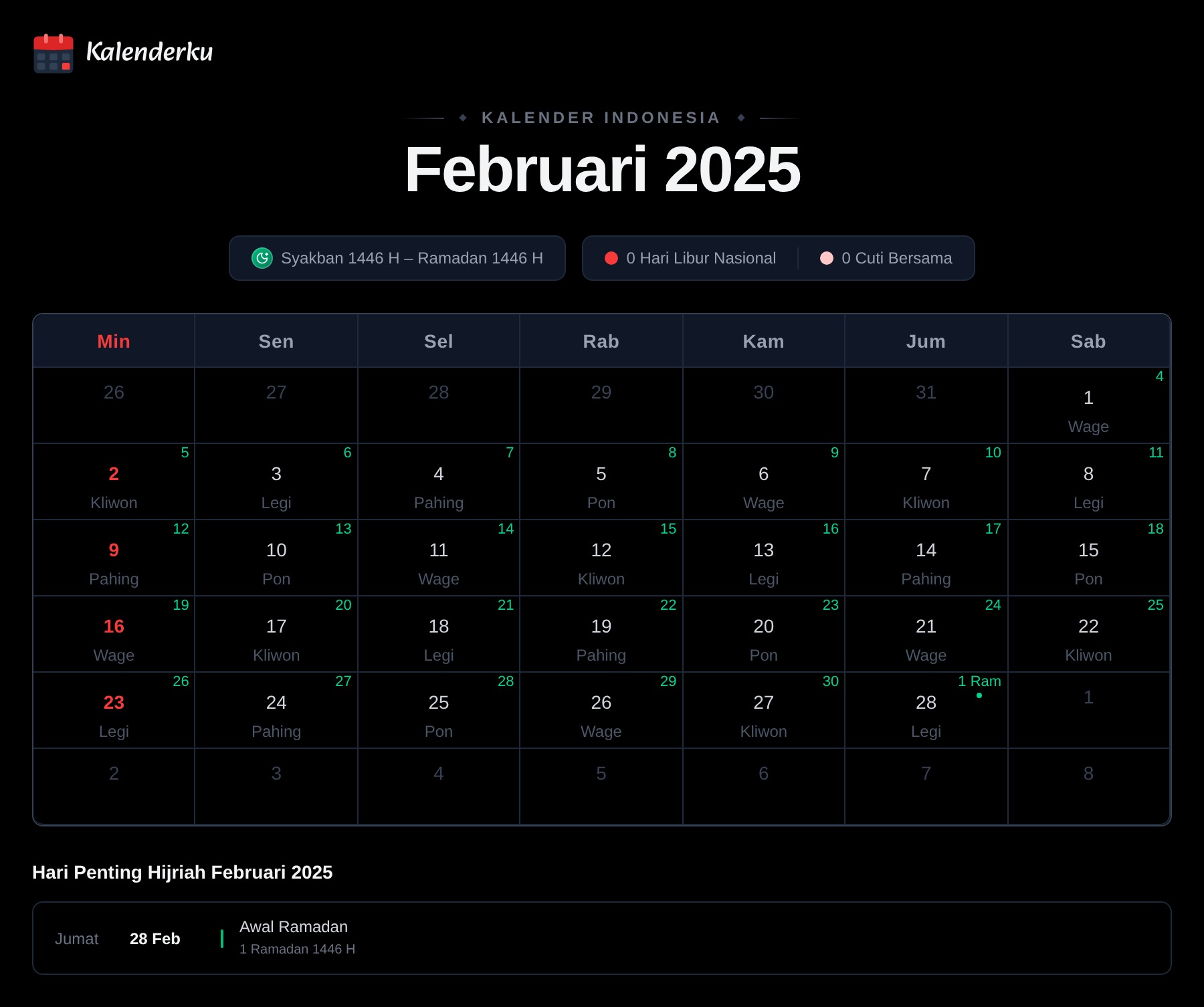Select date 1 Wage on Saturday
1204x1007 pixels.
(1089, 405)
